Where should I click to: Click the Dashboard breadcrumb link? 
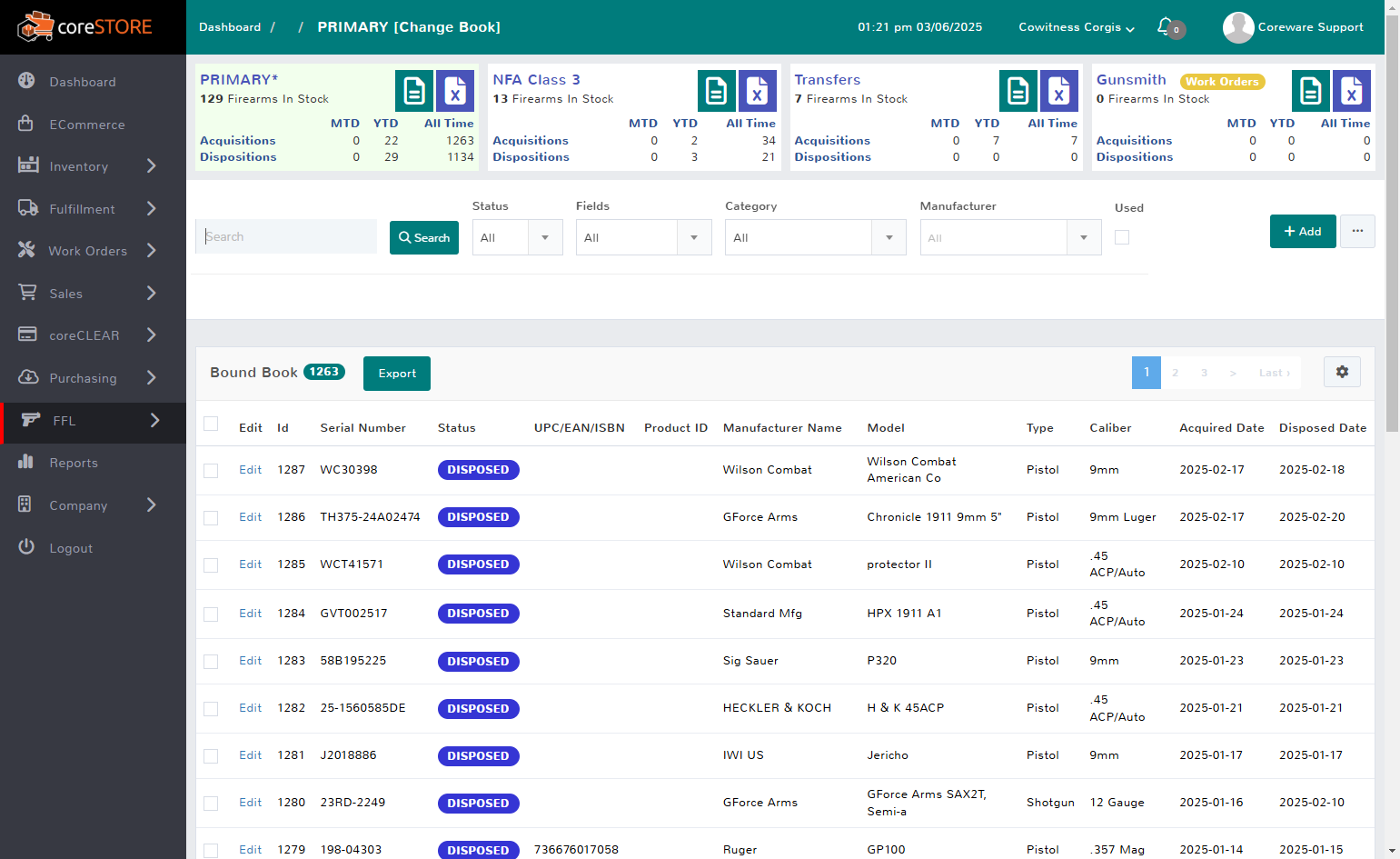click(230, 27)
